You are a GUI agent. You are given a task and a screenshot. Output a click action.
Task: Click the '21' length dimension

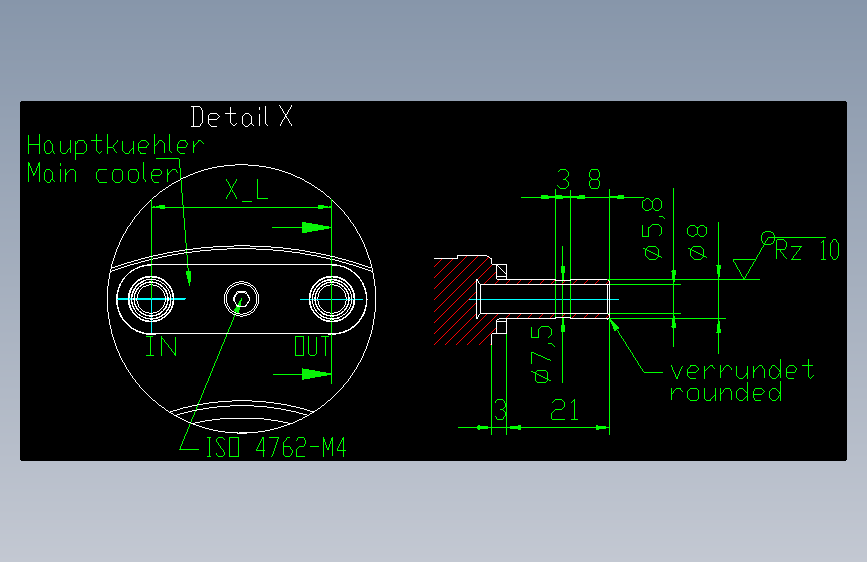tap(565, 410)
